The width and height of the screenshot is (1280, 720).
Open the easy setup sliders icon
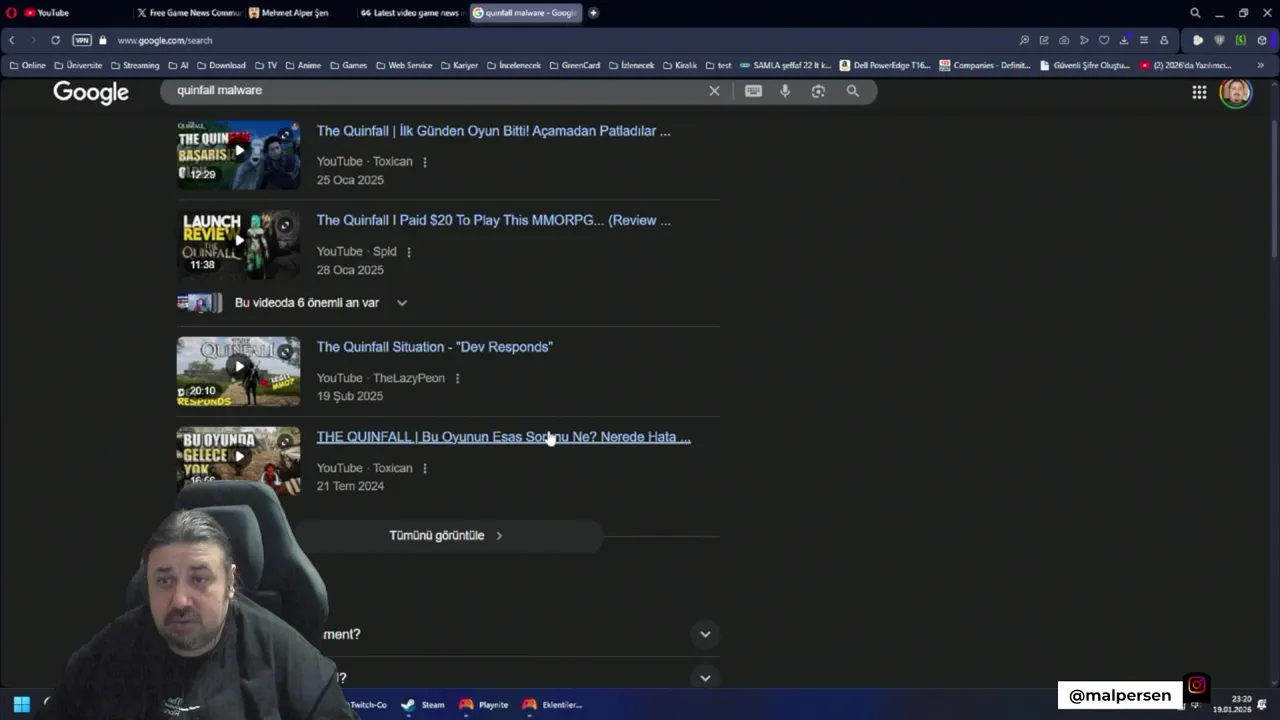point(1144,40)
